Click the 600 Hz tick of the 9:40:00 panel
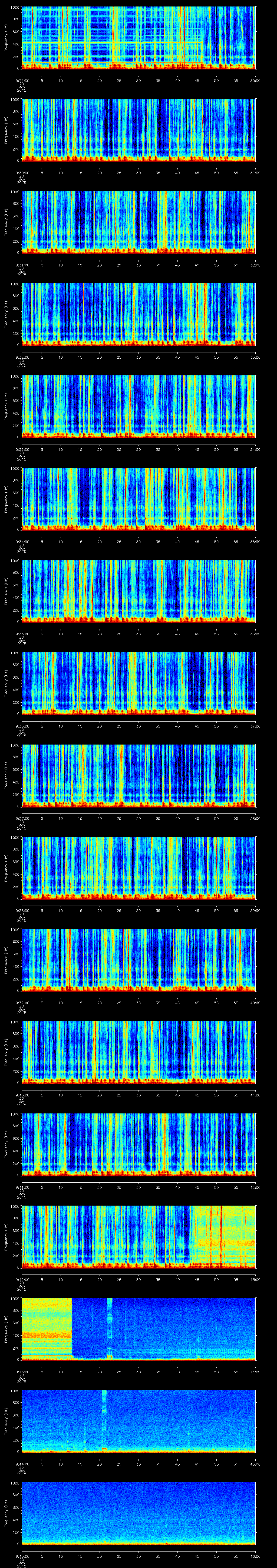Screen dimensions: 277x1568 [x=16, y=1046]
